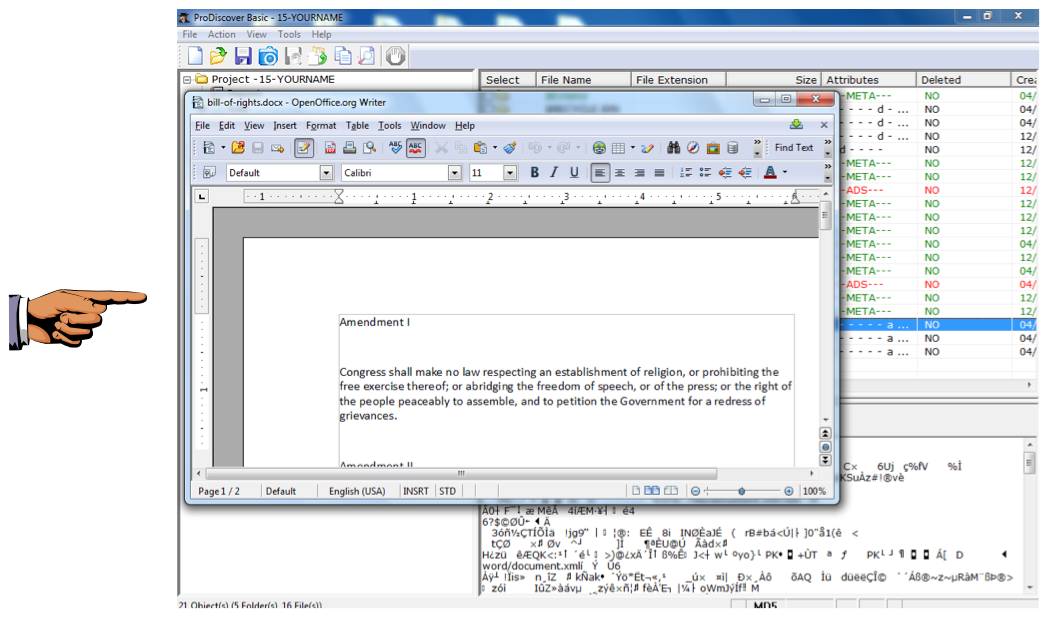Open Find & Replace binoculars in Writer
This screenshot has width=1050, height=622.
(674, 148)
